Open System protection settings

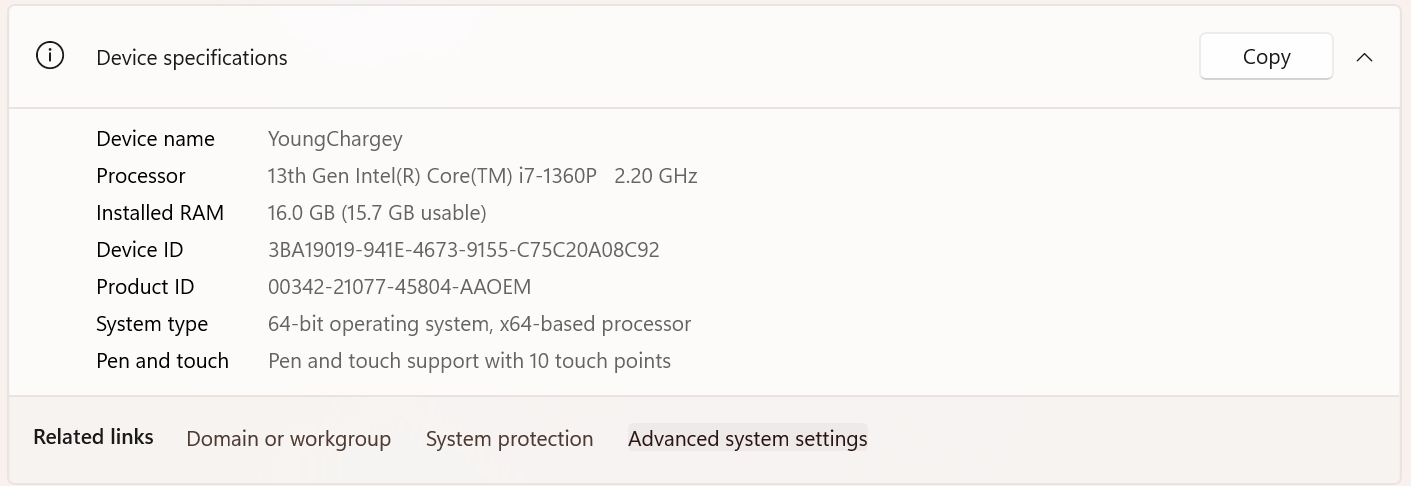coord(509,439)
